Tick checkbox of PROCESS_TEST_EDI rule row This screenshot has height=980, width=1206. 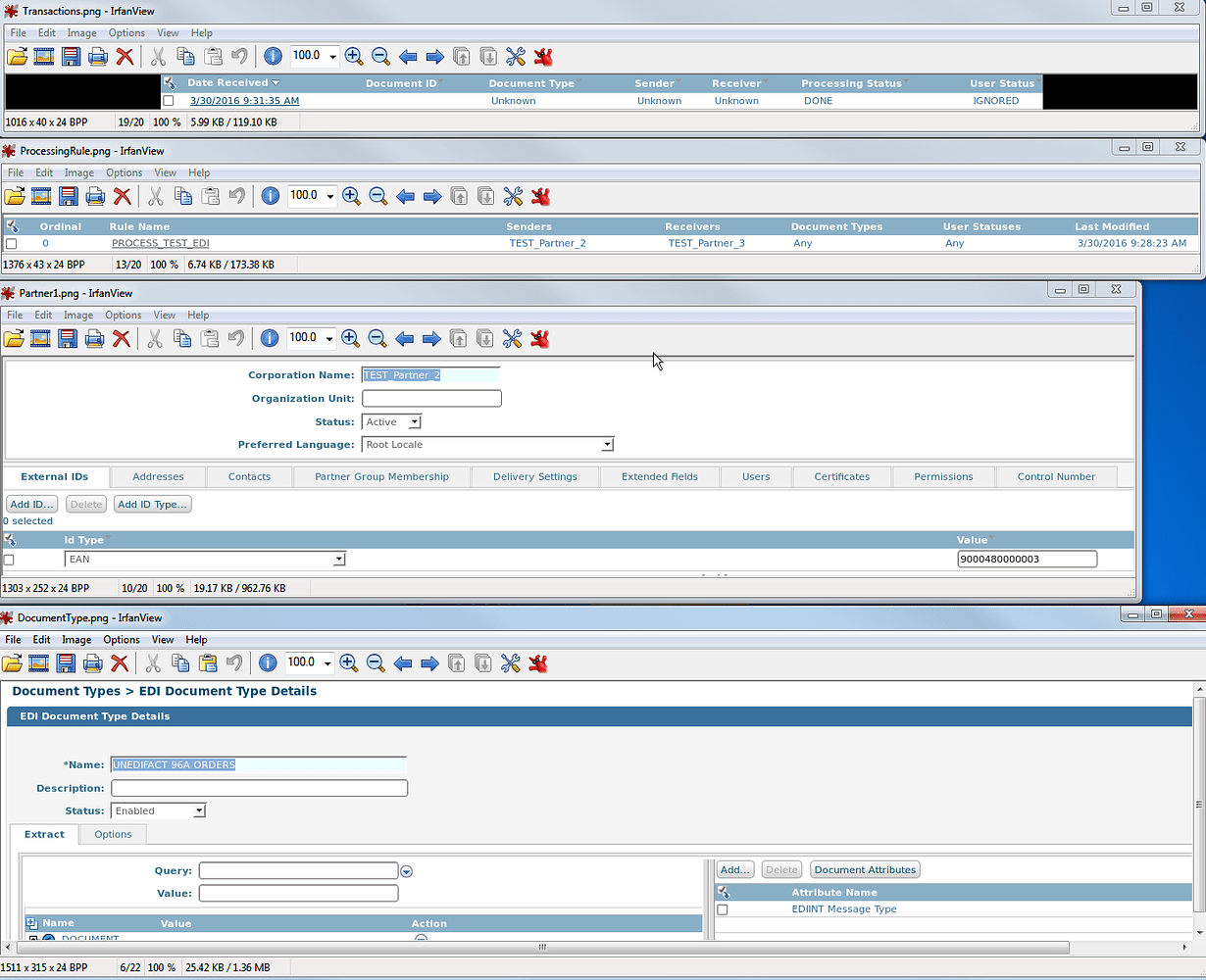click(12, 244)
